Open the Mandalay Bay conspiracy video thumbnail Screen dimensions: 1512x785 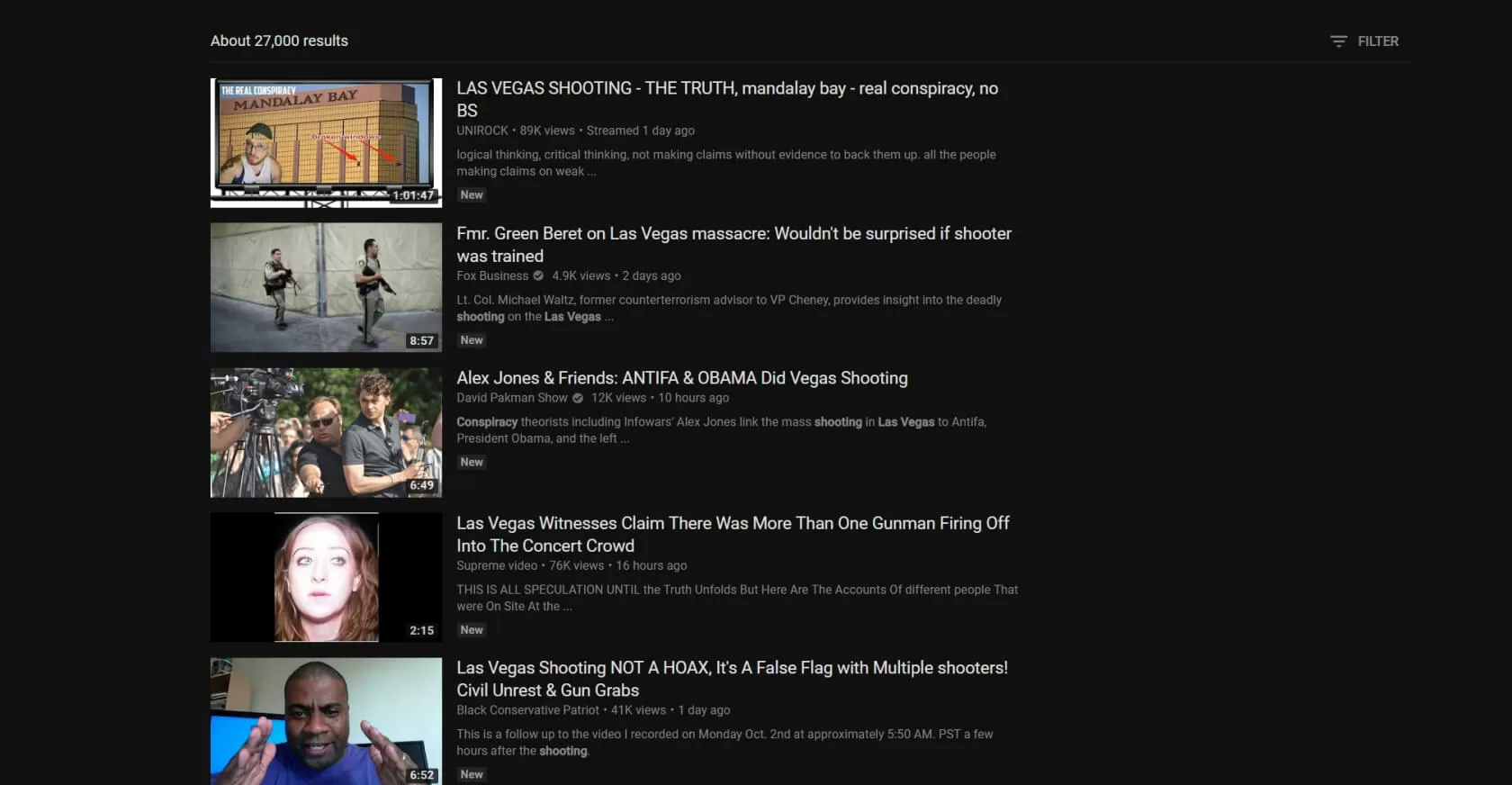point(326,143)
